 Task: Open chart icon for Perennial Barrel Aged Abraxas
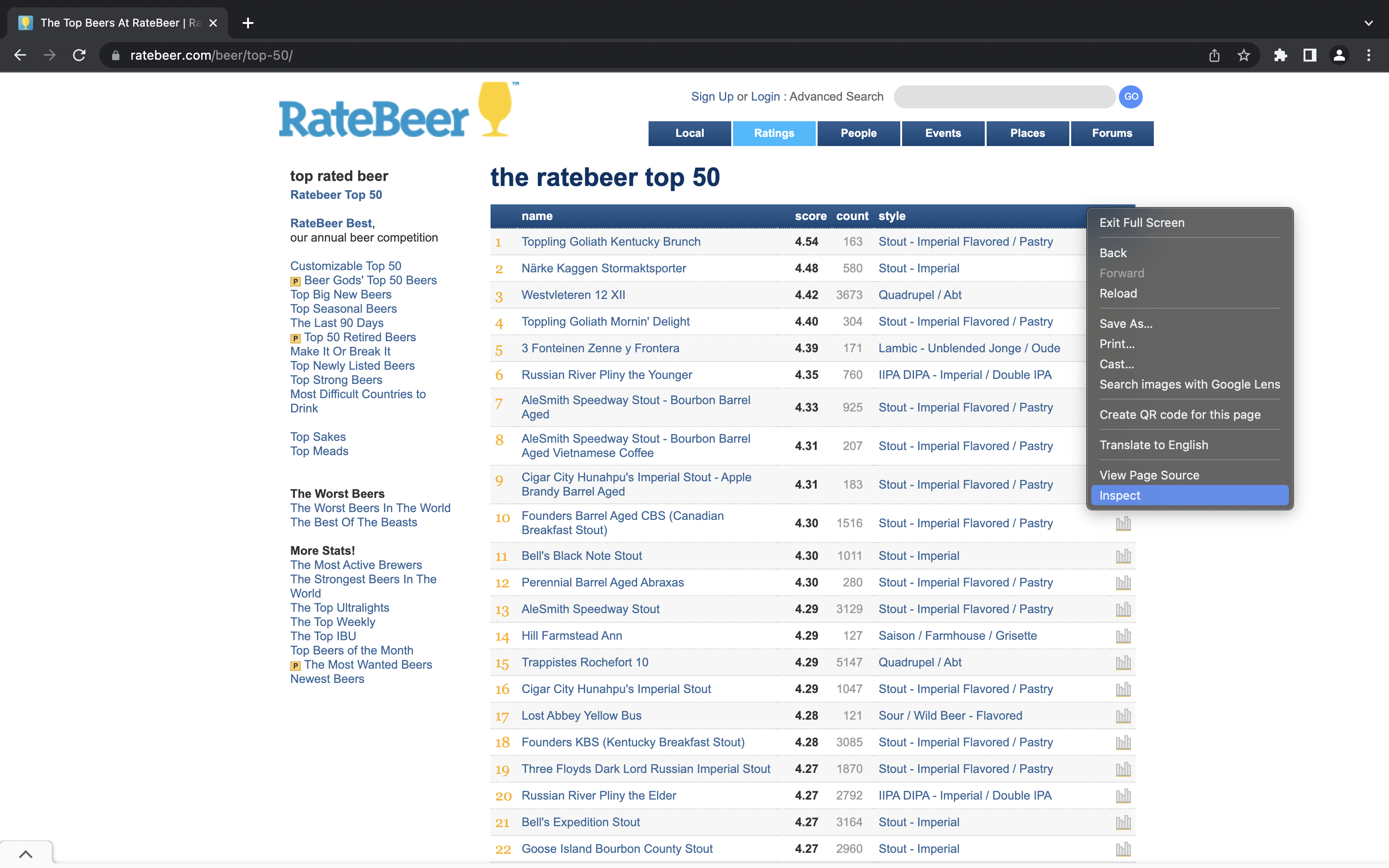pos(1123,583)
